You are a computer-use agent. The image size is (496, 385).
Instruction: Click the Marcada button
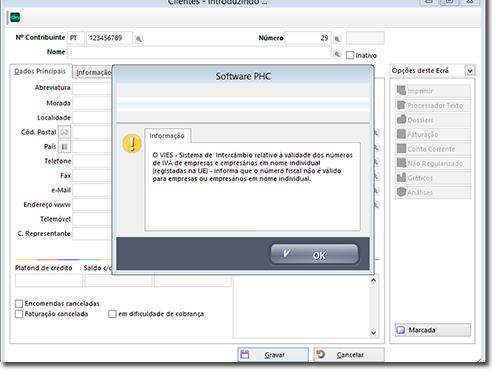pyautogui.click(x=433, y=330)
